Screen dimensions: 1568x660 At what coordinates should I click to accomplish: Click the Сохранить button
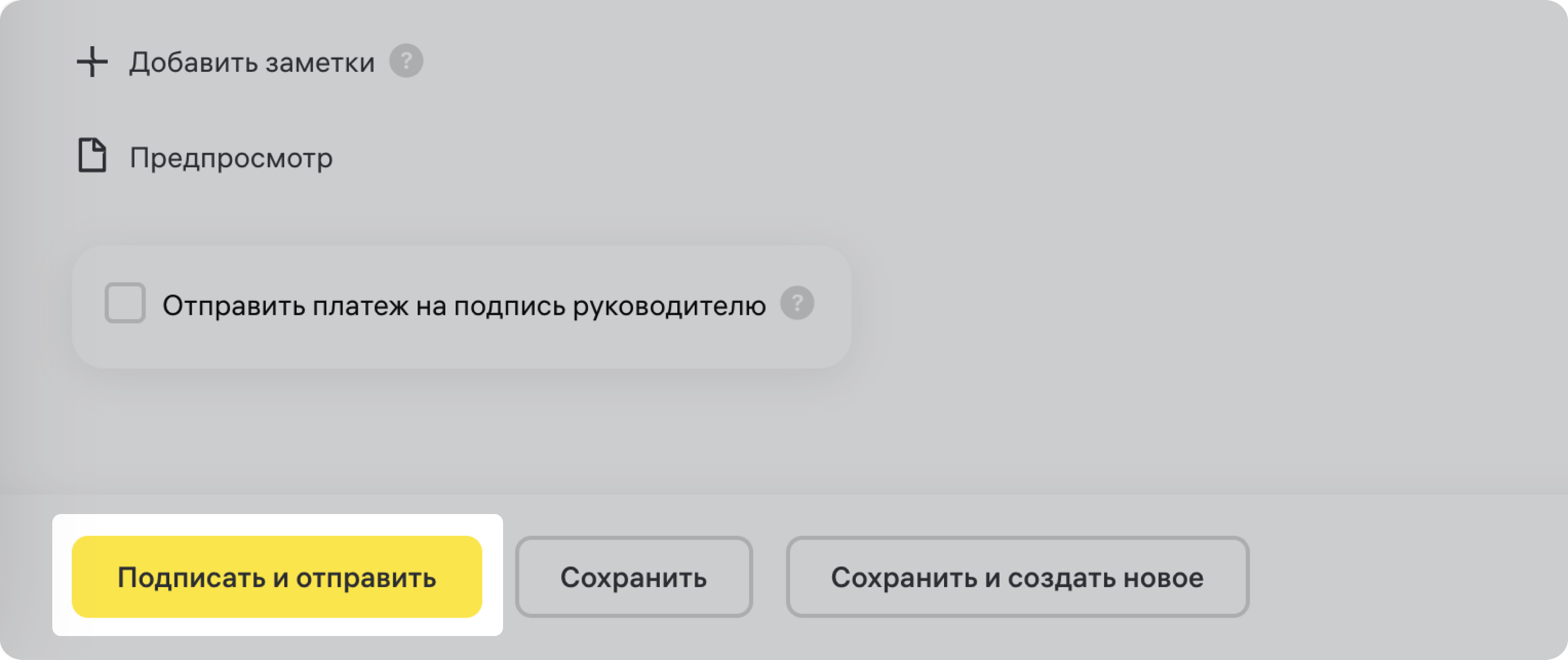pyautogui.click(x=633, y=577)
